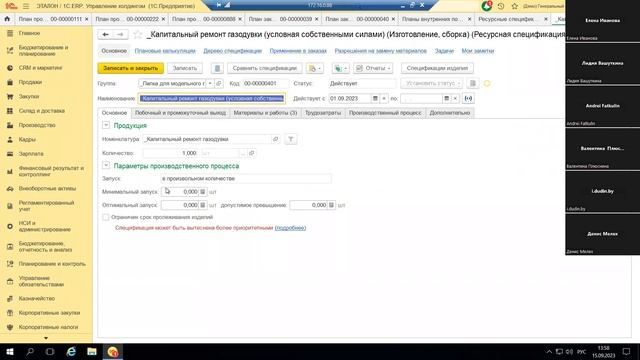Toggle Ограничен срок пролеживания изделий checkbox

point(106,217)
